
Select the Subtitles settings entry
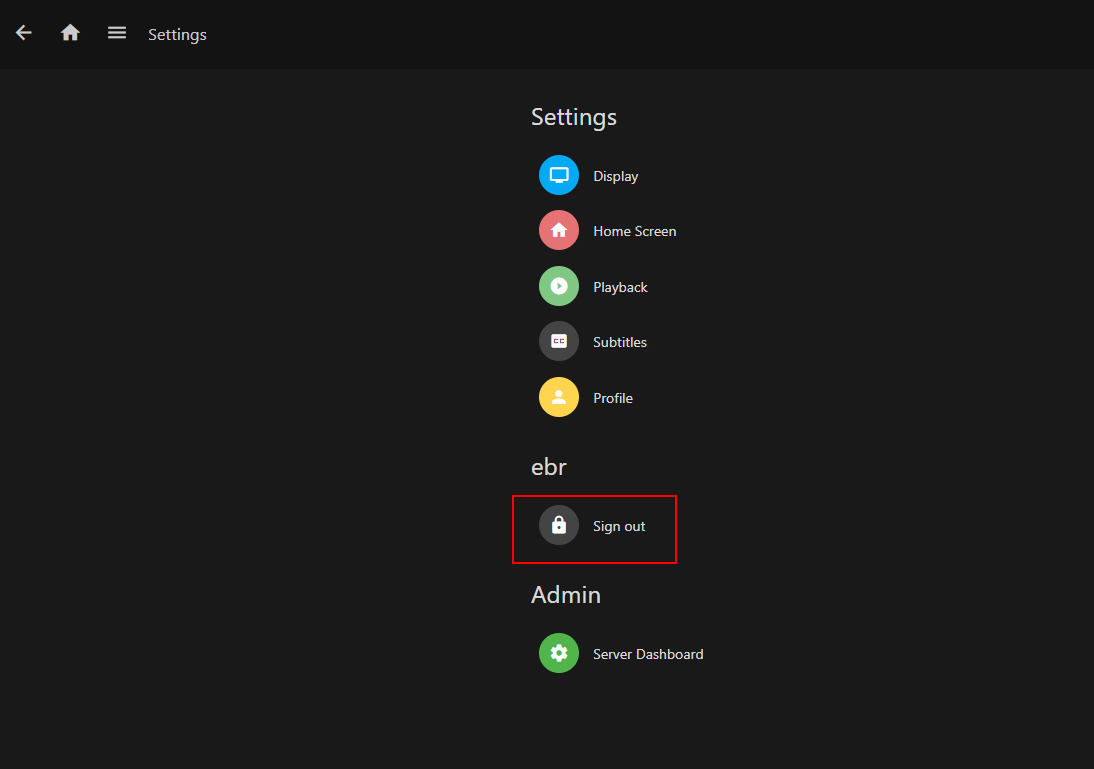(620, 342)
